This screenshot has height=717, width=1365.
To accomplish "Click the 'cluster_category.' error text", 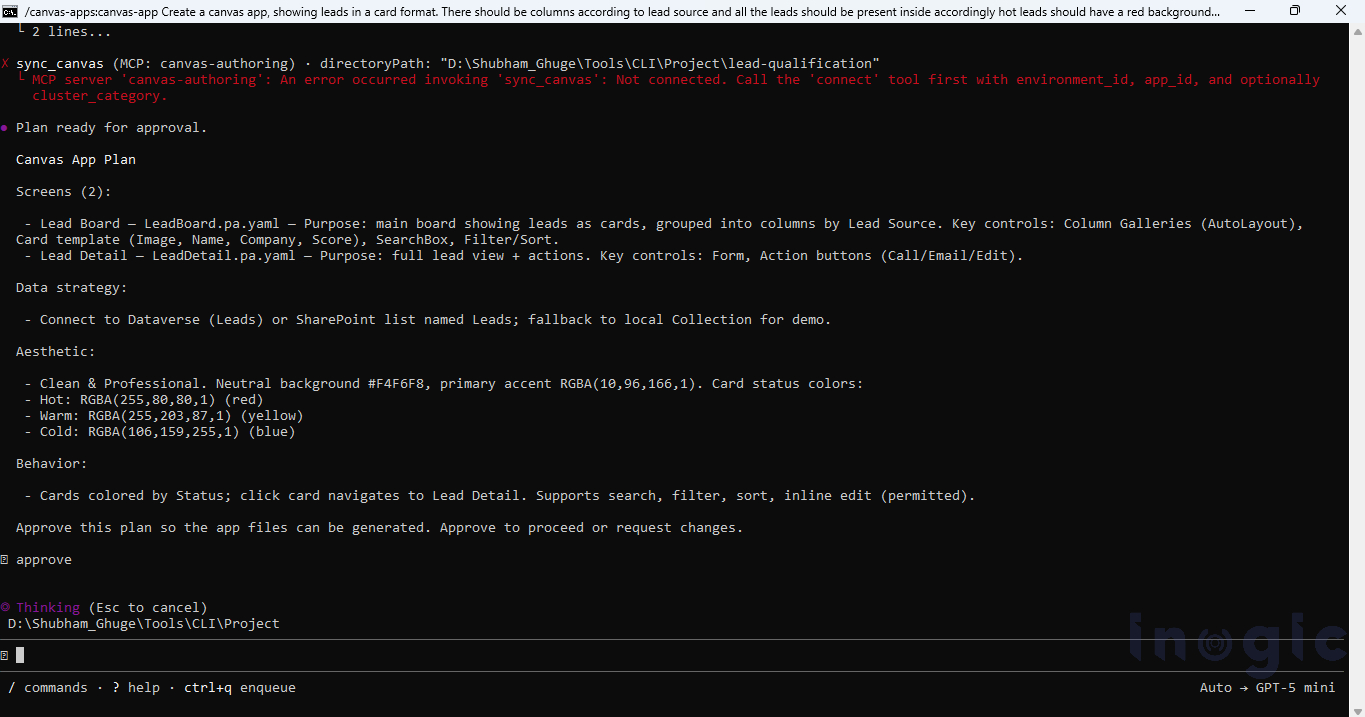I will [100, 96].
